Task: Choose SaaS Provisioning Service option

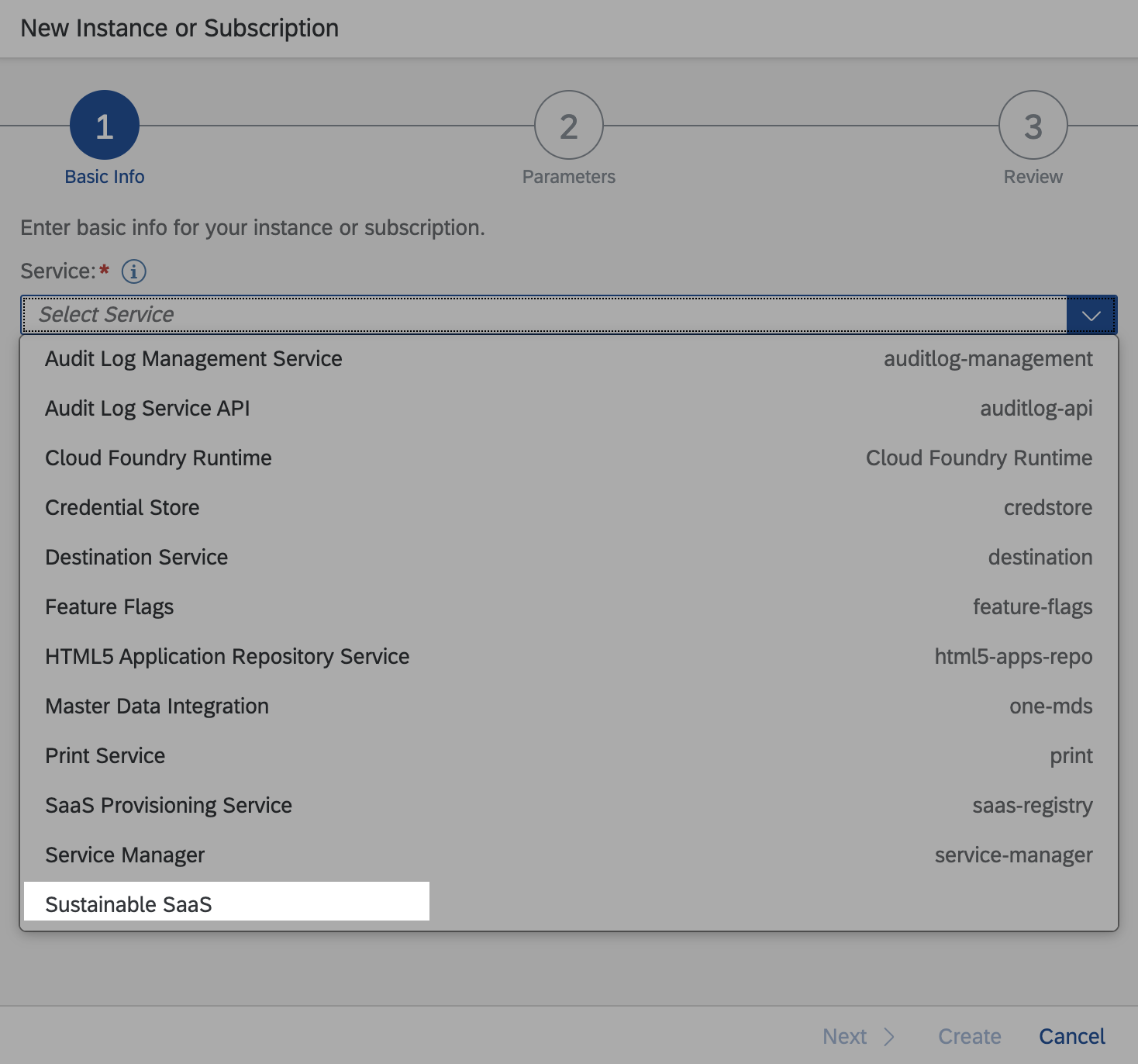Action: click(569, 806)
